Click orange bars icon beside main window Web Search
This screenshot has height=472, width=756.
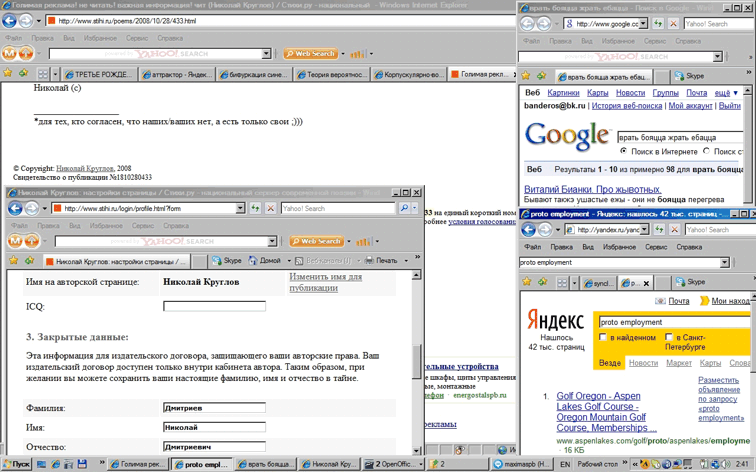click(x=358, y=54)
